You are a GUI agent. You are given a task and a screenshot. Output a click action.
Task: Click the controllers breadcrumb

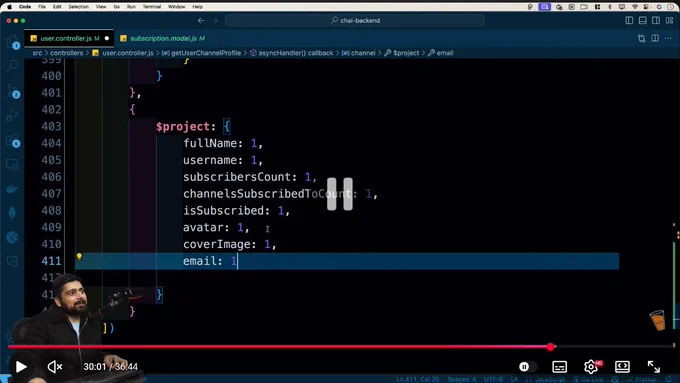pos(66,53)
